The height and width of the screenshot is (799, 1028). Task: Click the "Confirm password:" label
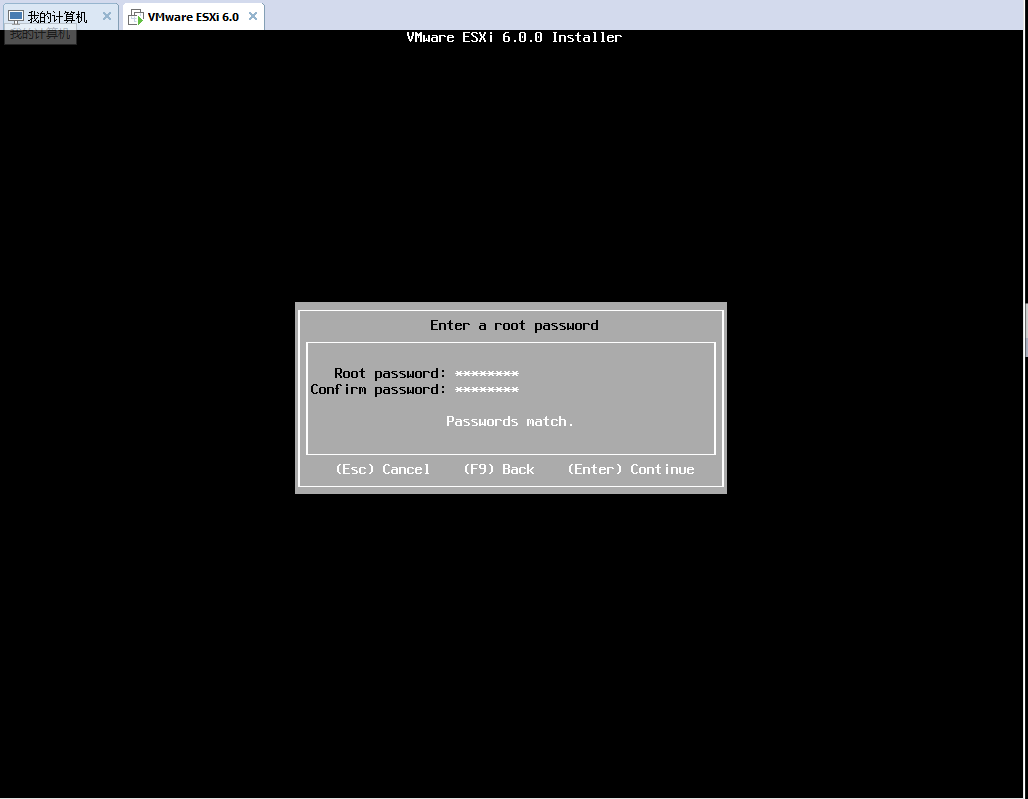tap(378, 389)
